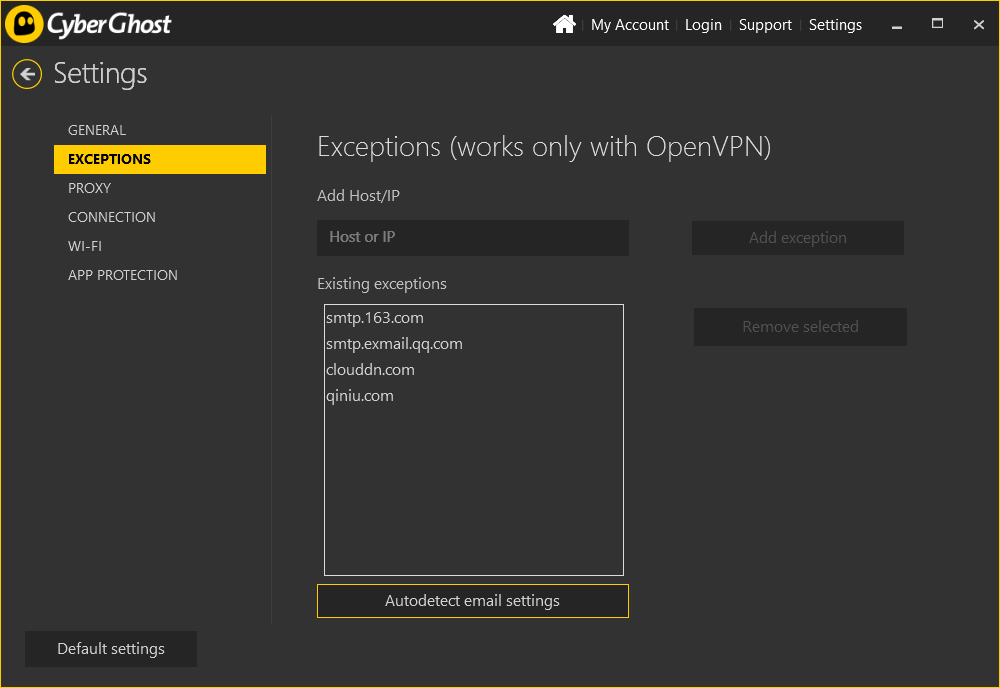Click the CyberGhost ghost logo

pyautogui.click(x=24, y=24)
